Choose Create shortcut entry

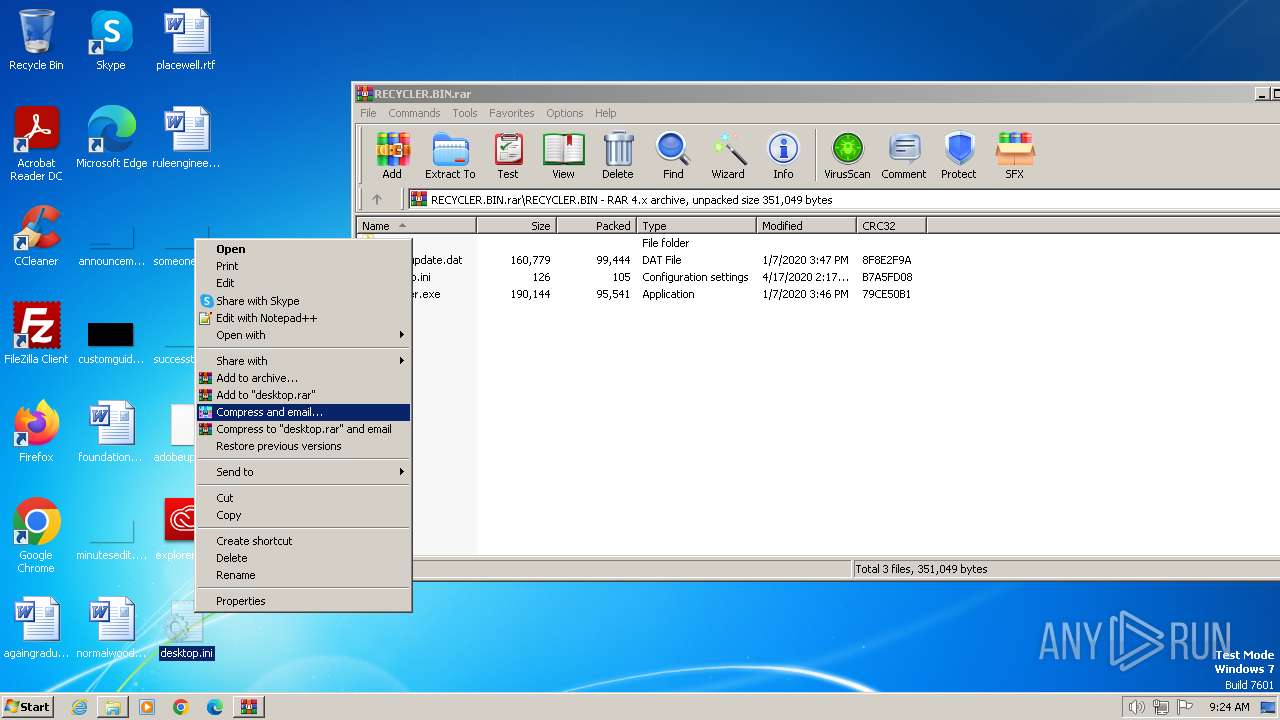(303, 541)
